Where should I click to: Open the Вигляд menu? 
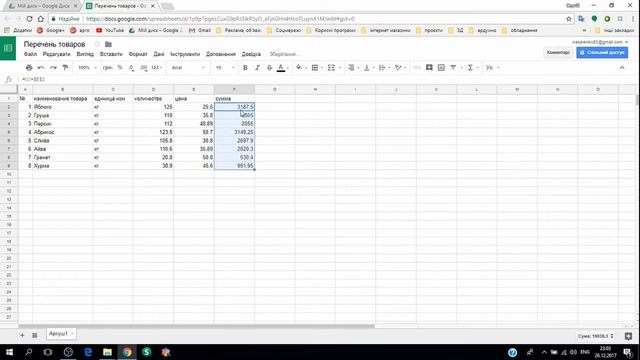click(85, 54)
